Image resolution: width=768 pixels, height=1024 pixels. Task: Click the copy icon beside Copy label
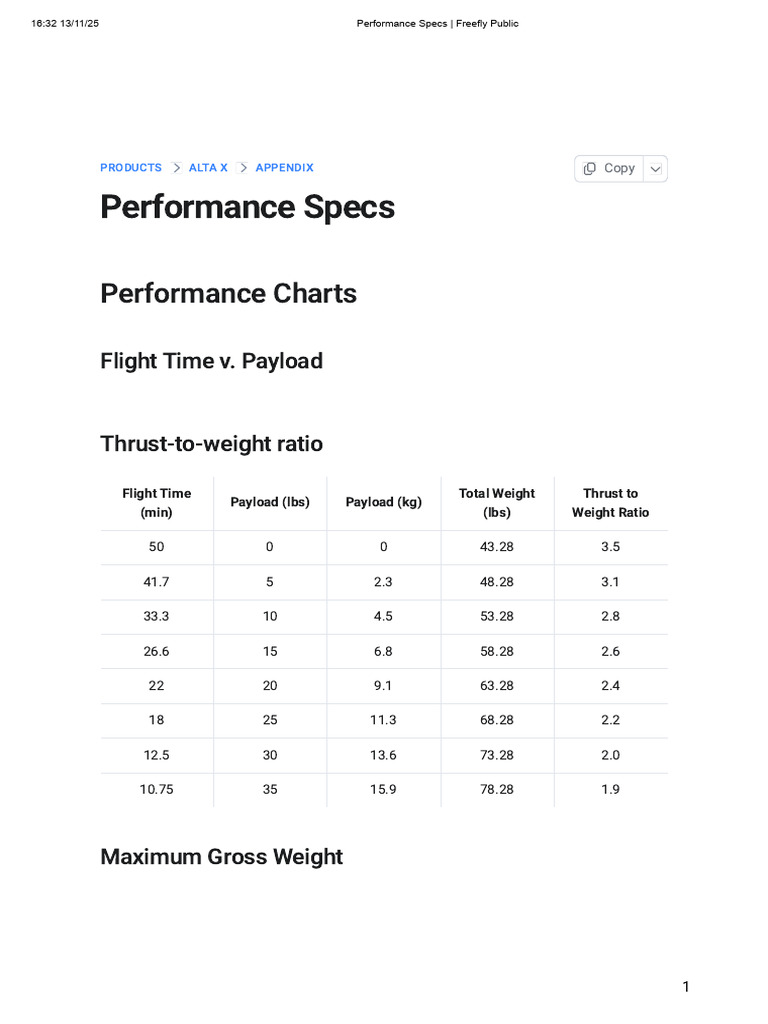[x=589, y=168]
